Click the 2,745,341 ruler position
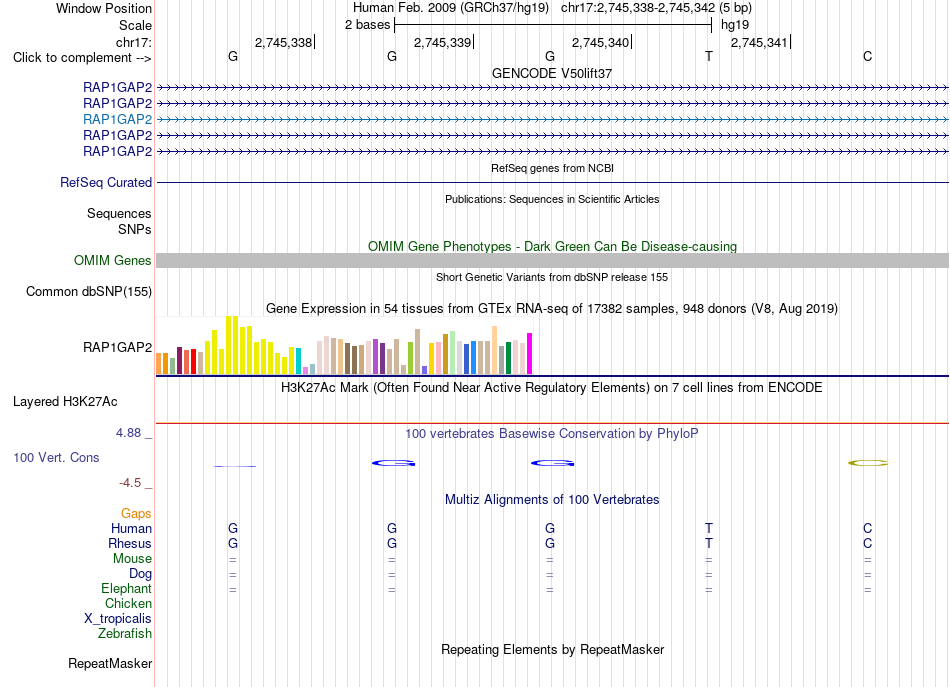 tap(759, 42)
